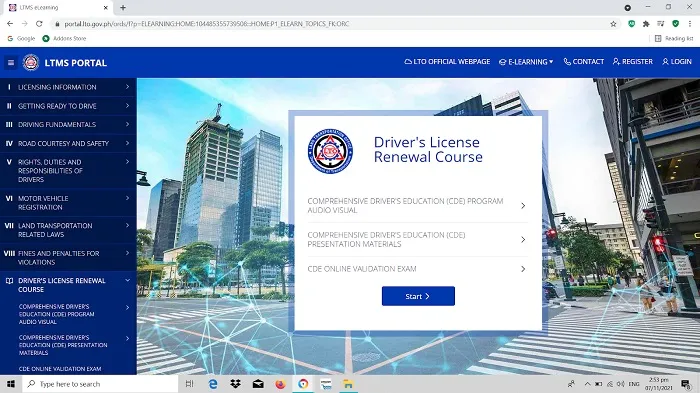The height and width of the screenshot is (393, 700).
Task: Open volume control in system tray
Action: tap(621, 384)
